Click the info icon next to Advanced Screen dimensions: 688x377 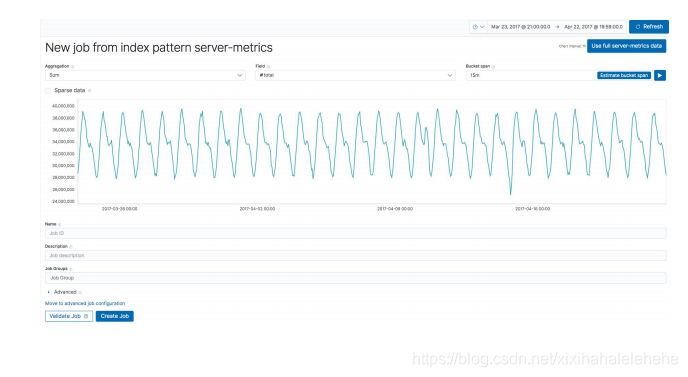(80, 292)
